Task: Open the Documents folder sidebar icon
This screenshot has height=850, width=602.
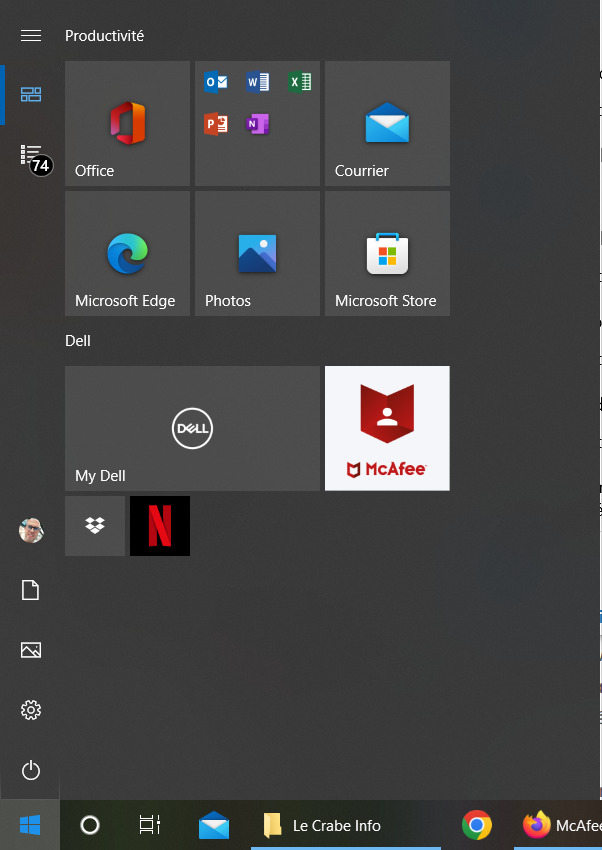Action: click(31, 590)
